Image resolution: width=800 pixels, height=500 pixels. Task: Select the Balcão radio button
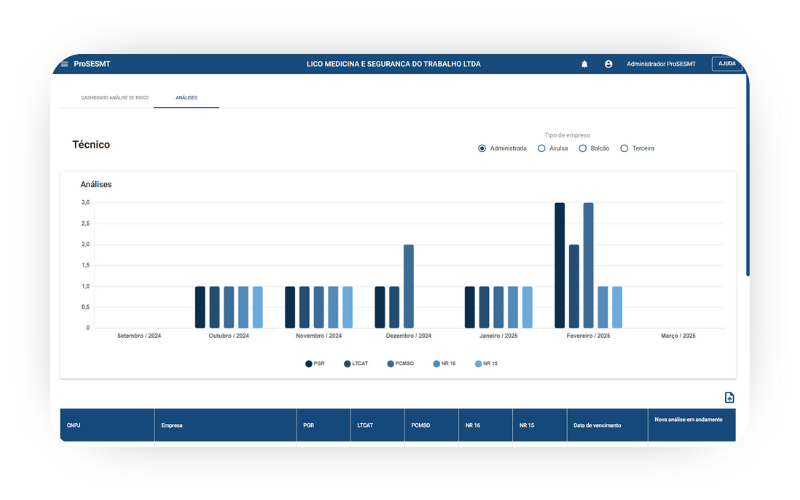click(583, 148)
